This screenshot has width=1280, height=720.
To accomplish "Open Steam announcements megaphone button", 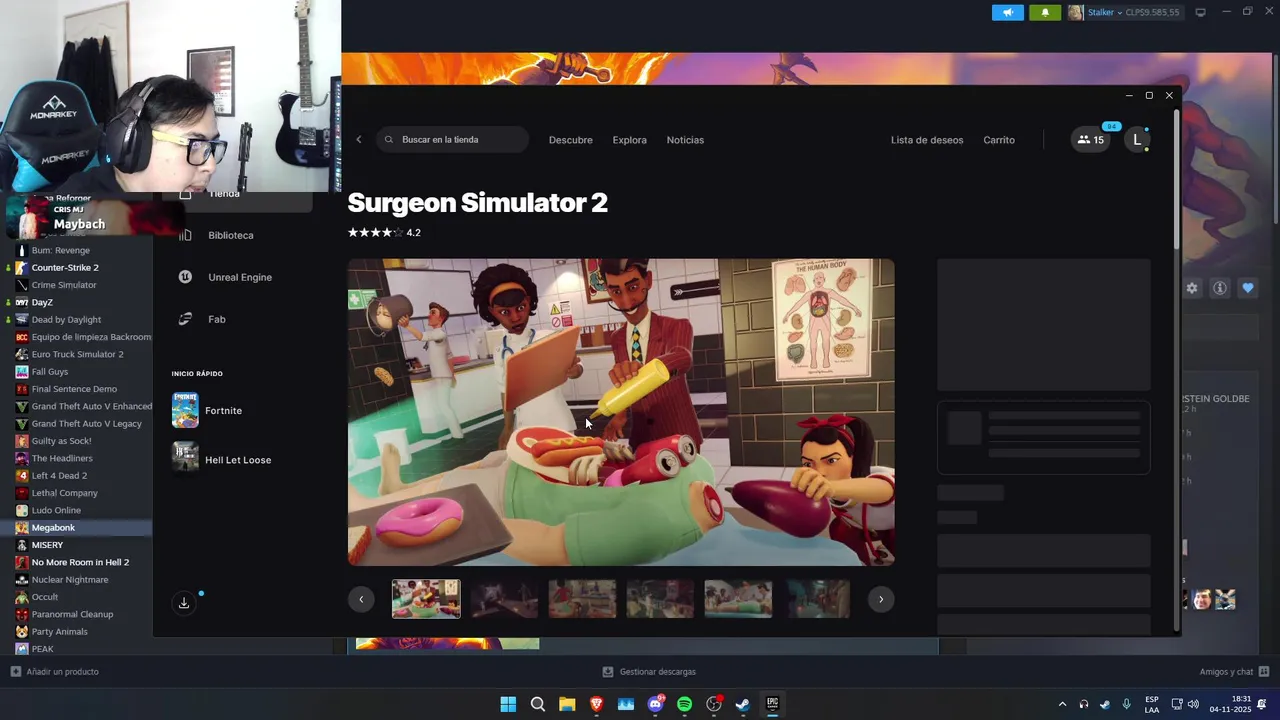I will 1008,12.
